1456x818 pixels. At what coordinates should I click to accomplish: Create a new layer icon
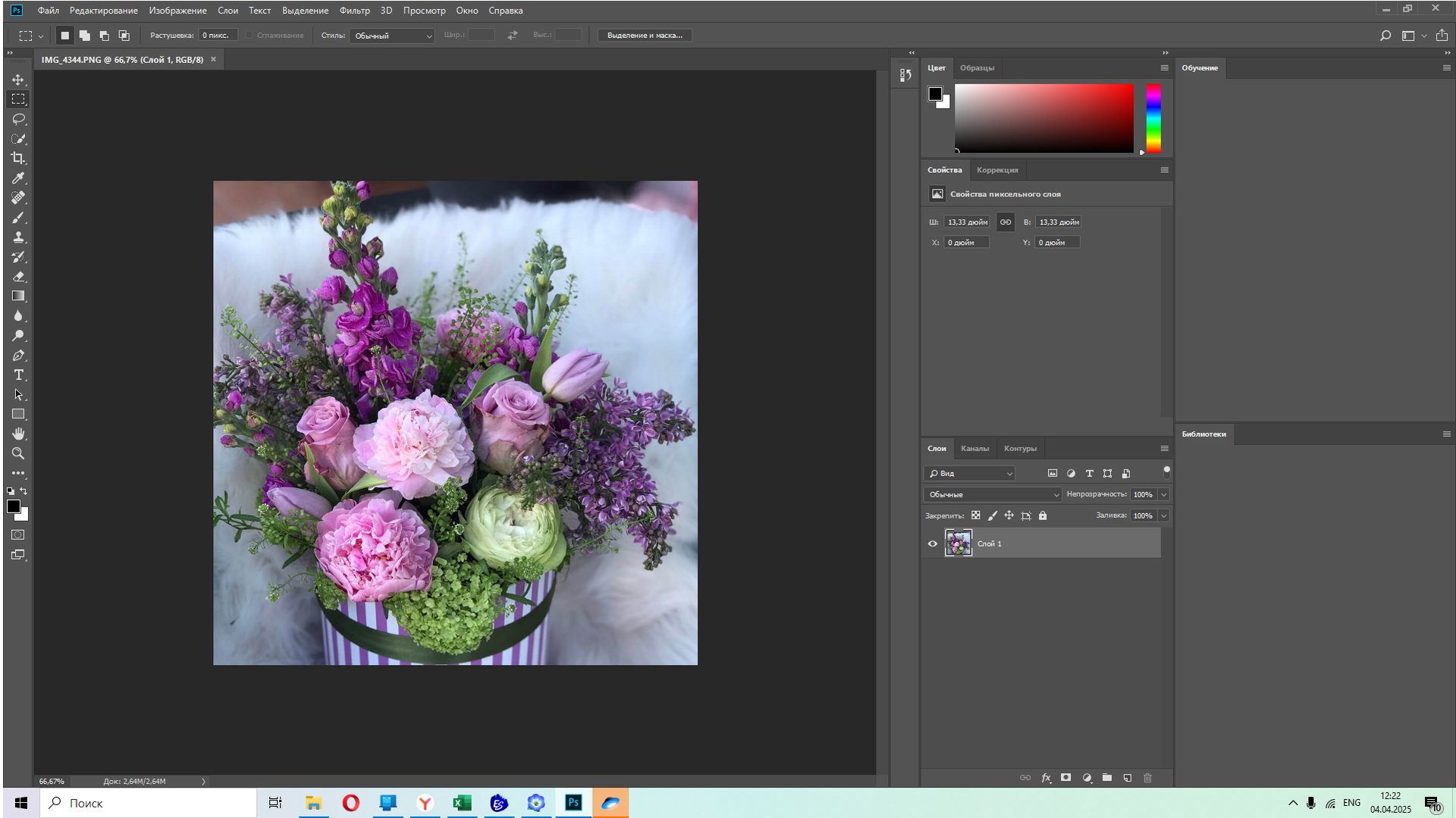point(1128,778)
